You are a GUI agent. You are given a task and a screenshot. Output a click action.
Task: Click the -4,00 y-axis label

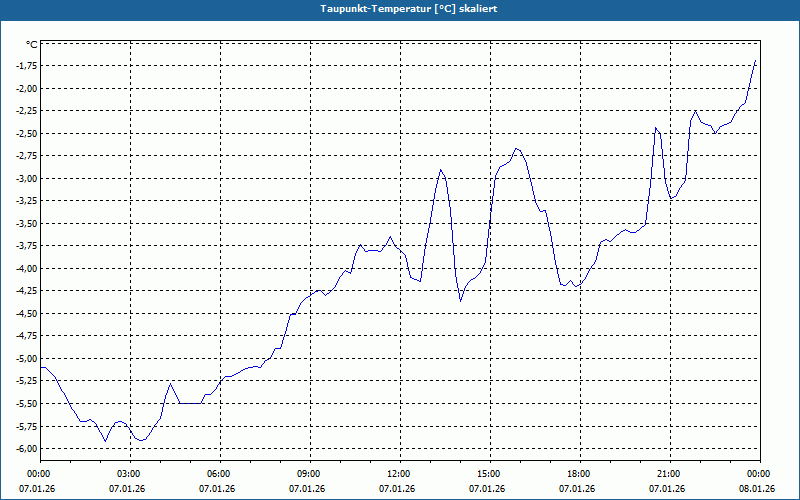[x=28, y=268]
